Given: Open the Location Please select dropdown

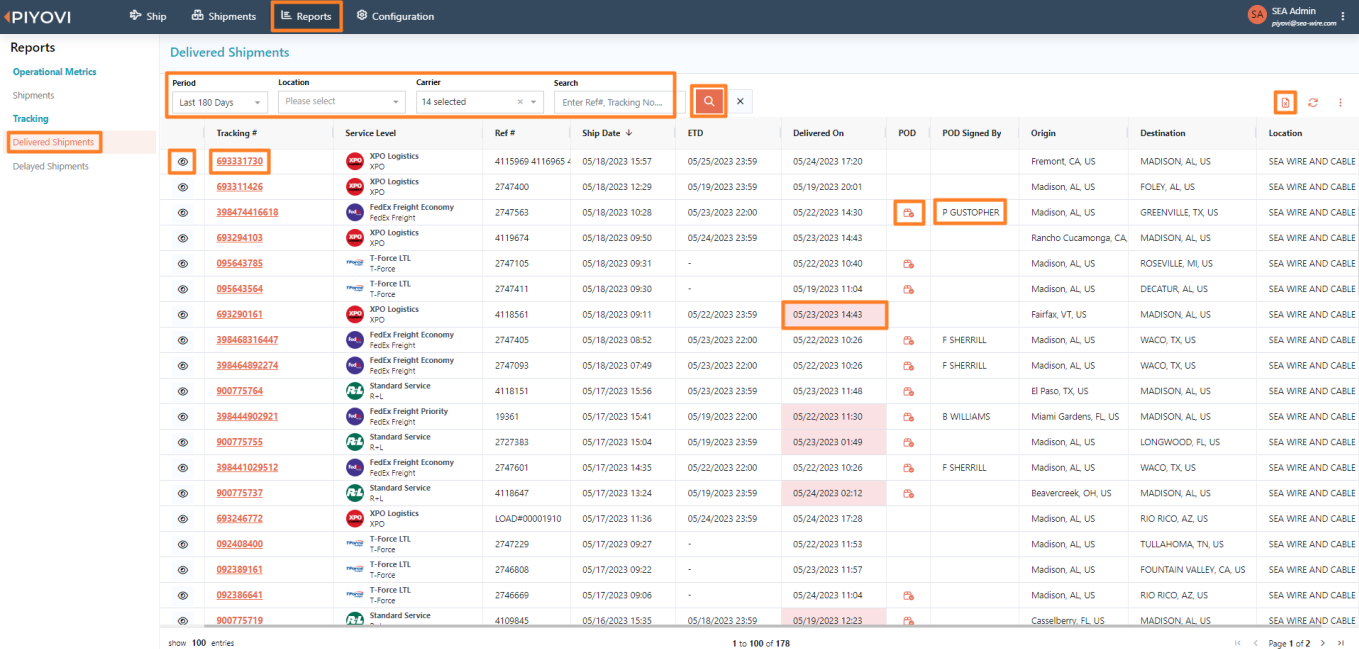Looking at the screenshot, I should click(x=341, y=102).
